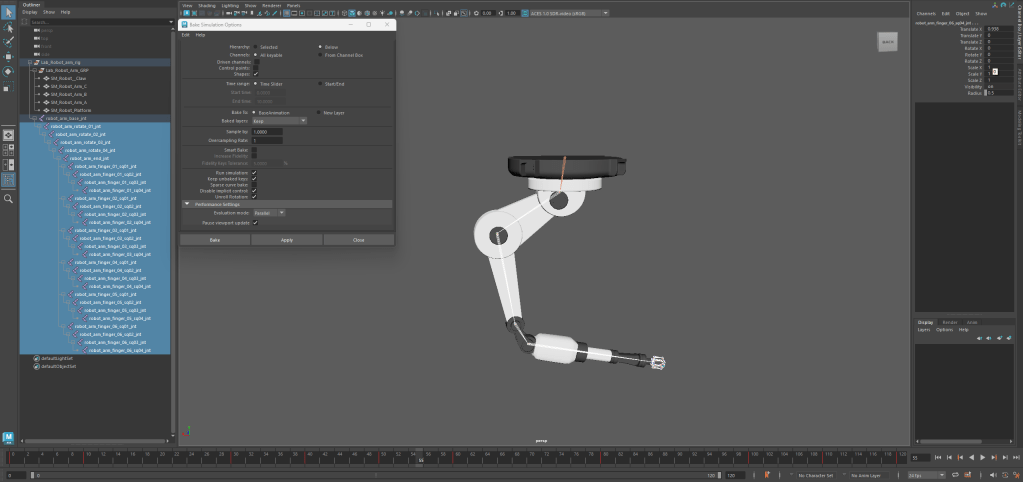Open the Evaluation mode dropdown

point(268,213)
